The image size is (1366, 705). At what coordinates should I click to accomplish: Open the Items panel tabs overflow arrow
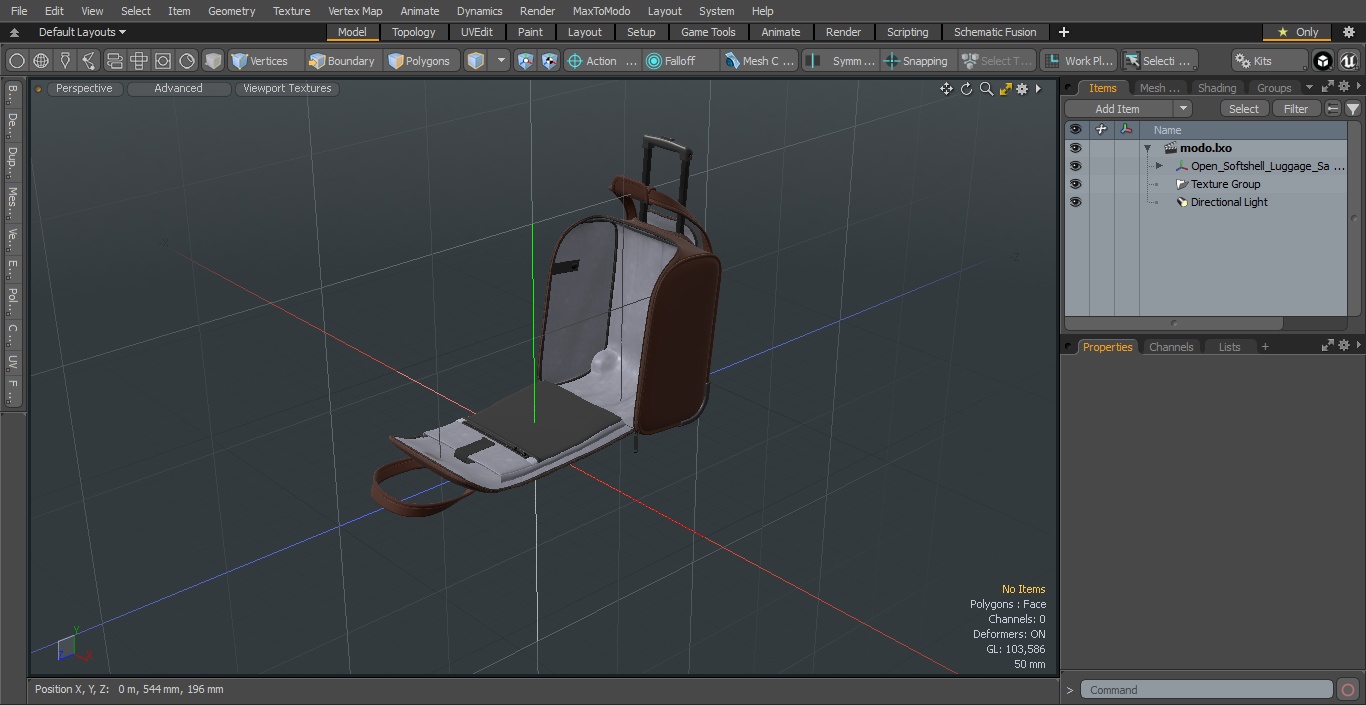pyautogui.click(x=1309, y=88)
